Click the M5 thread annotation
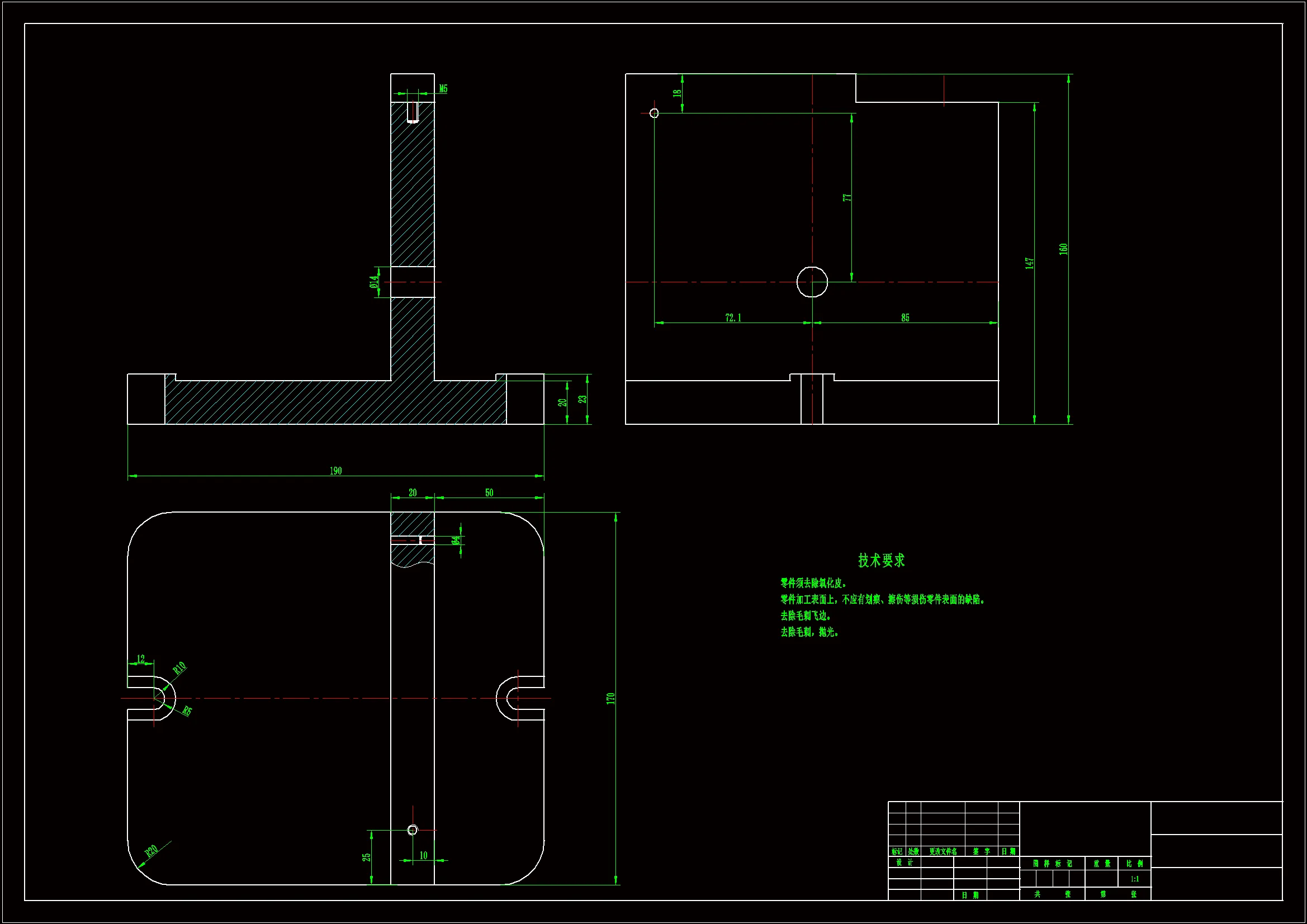This screenshot has height=924, width=1307. click(443, 89)
